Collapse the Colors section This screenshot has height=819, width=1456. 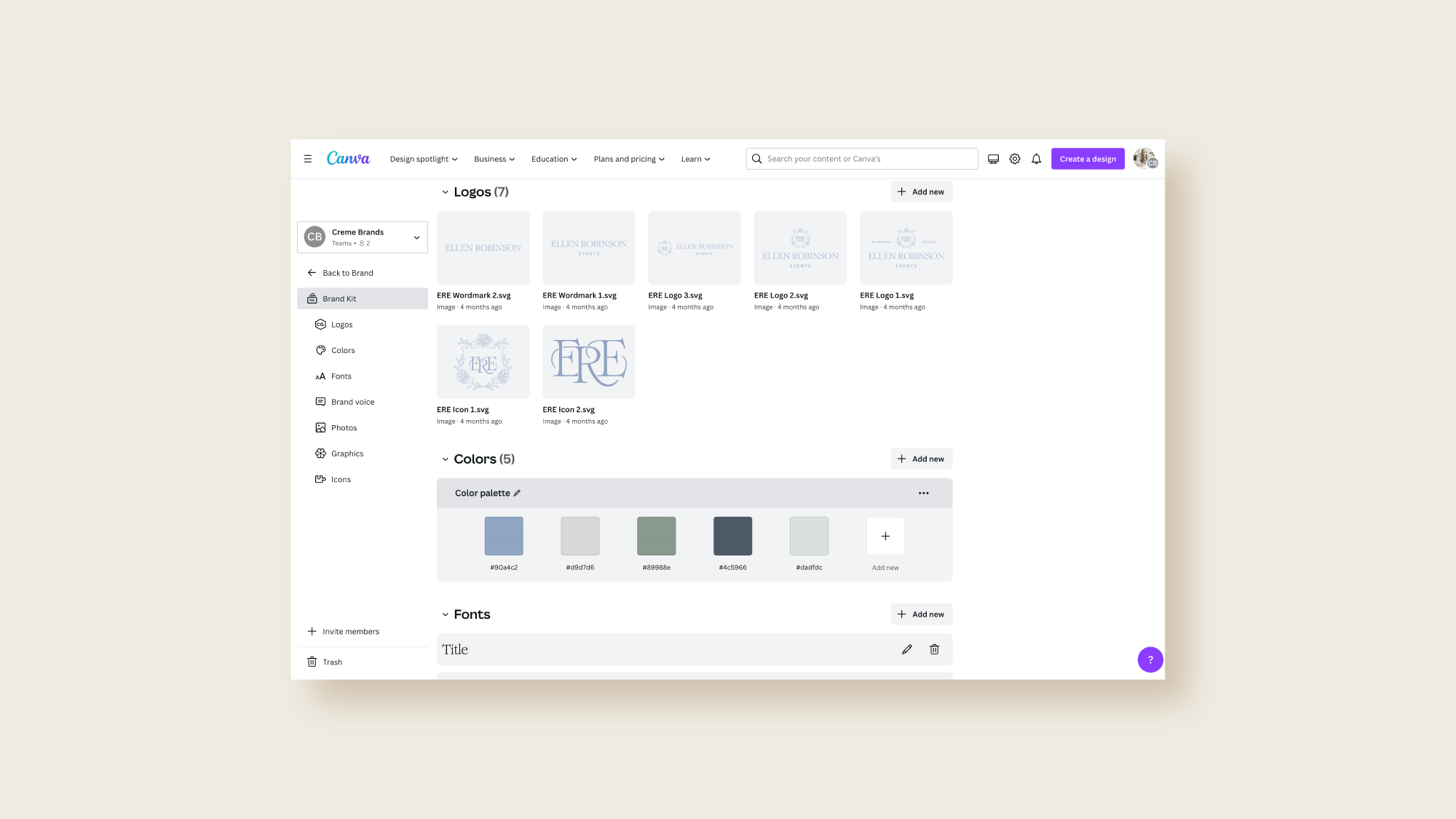coord(445,459)
